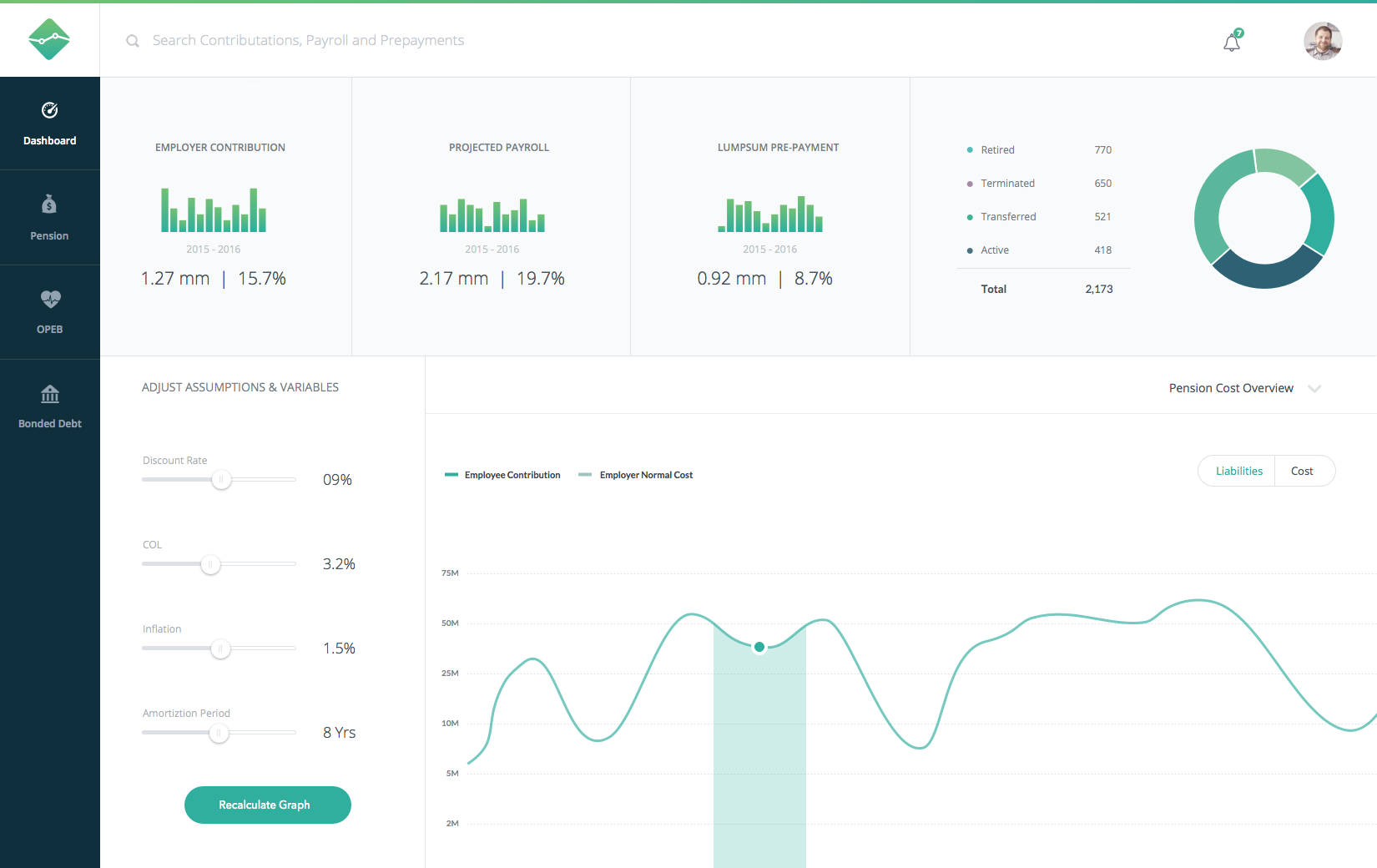Open the user profile avatar
The height and width of the screenshot is (868, 1377).
[x=1323, y=41]
